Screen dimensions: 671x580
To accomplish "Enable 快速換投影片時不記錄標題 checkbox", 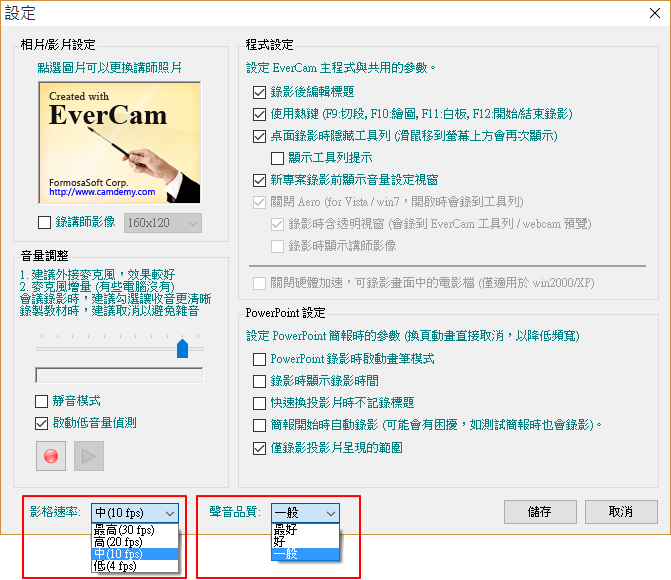I will click(x=259, y=403).
